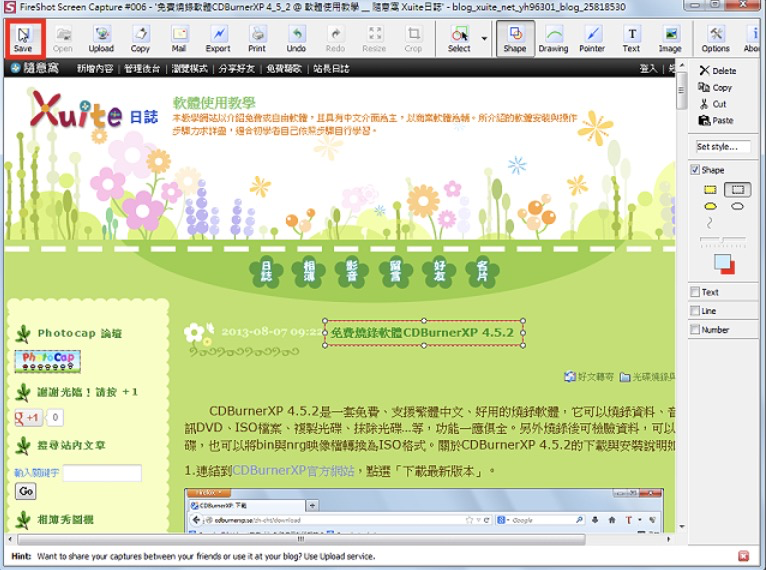Viewport: 766px width, 570px height.
Task: Click the 管理後台 item in black bar
Action: point(142,69)
